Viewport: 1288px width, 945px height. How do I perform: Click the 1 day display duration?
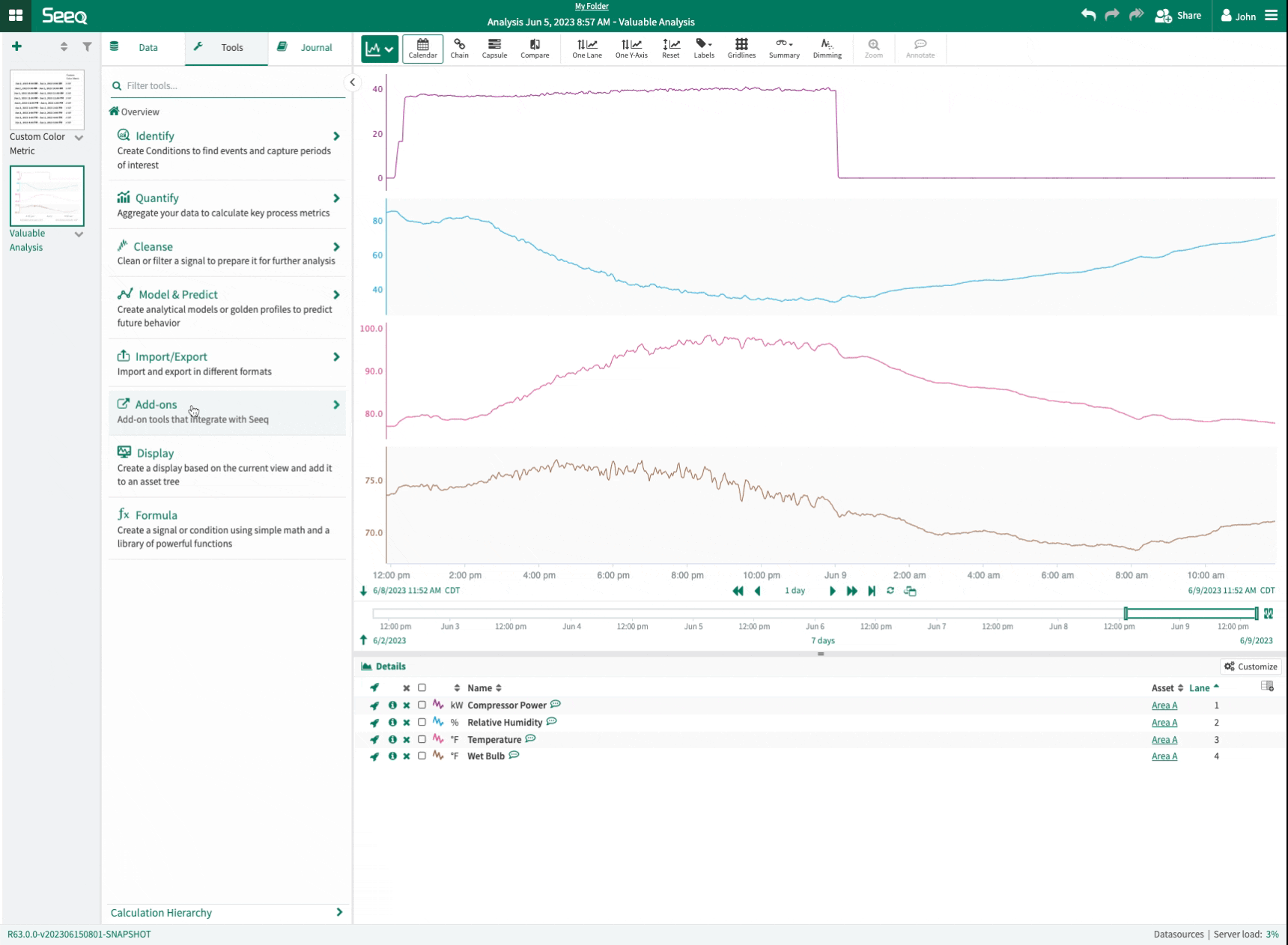pyautogui.click(x=795, y=591)
